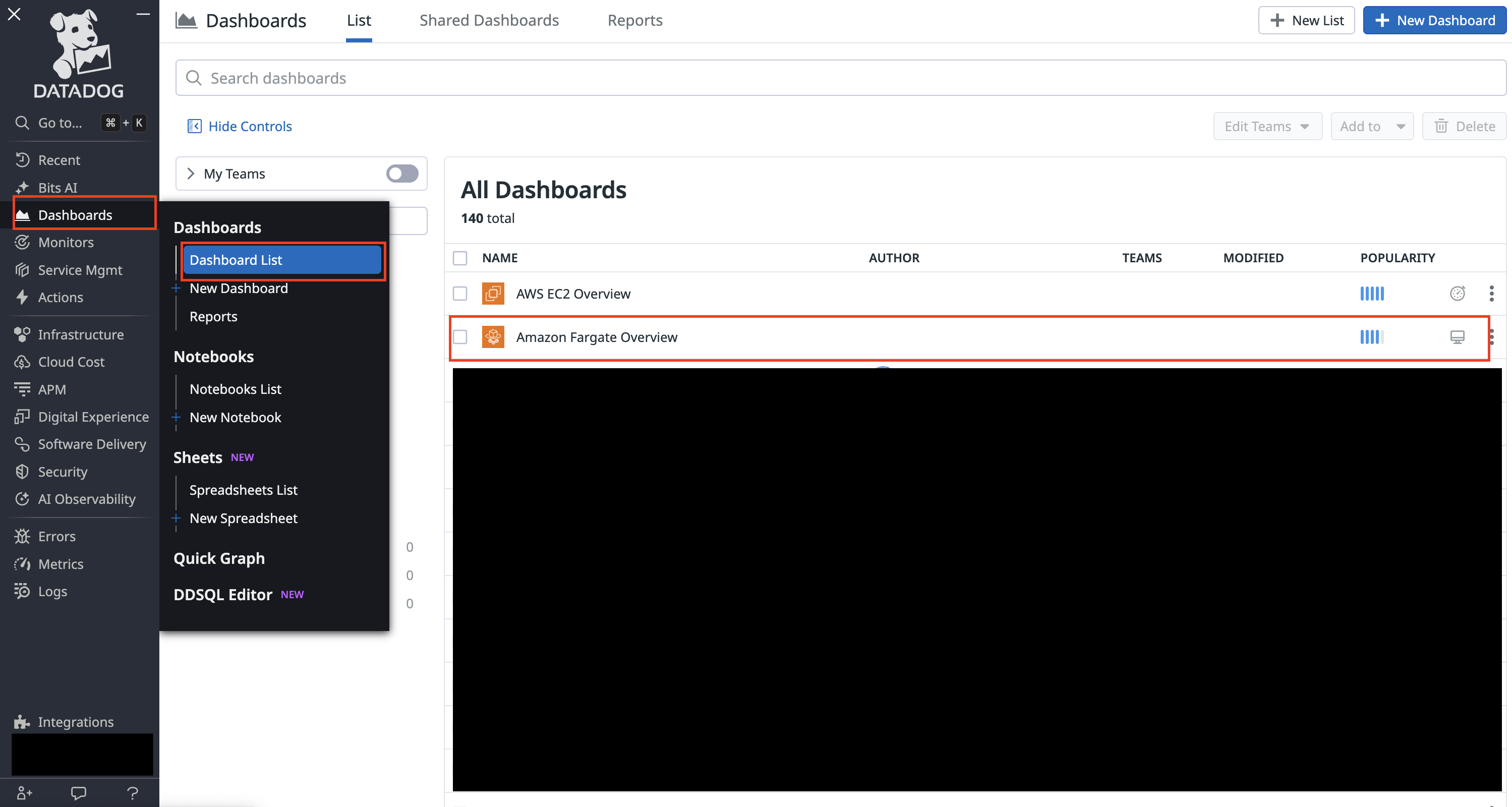Close the sidebar with the X icon

(14, 14)
